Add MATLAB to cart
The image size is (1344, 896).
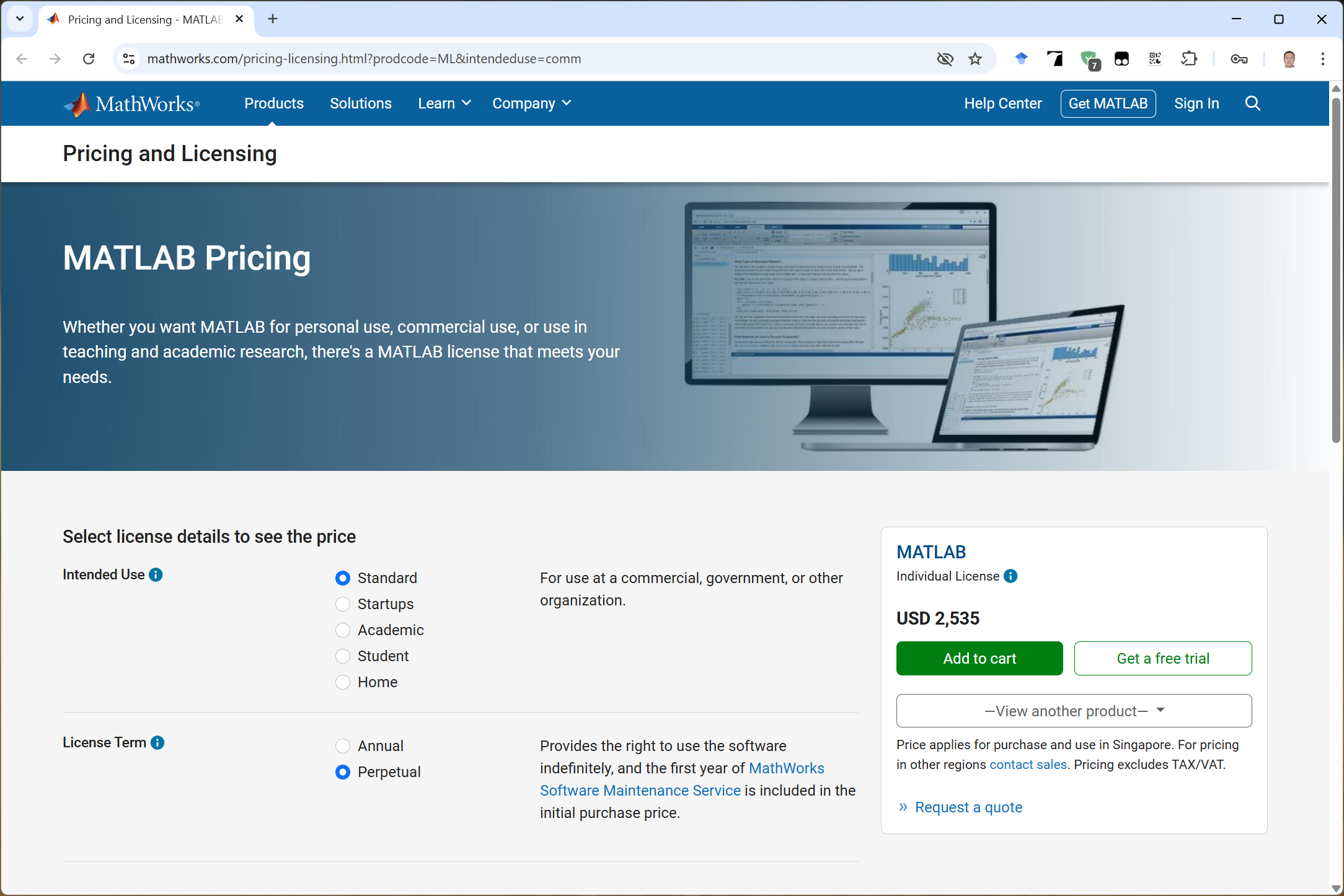click(x=979, y=658)
